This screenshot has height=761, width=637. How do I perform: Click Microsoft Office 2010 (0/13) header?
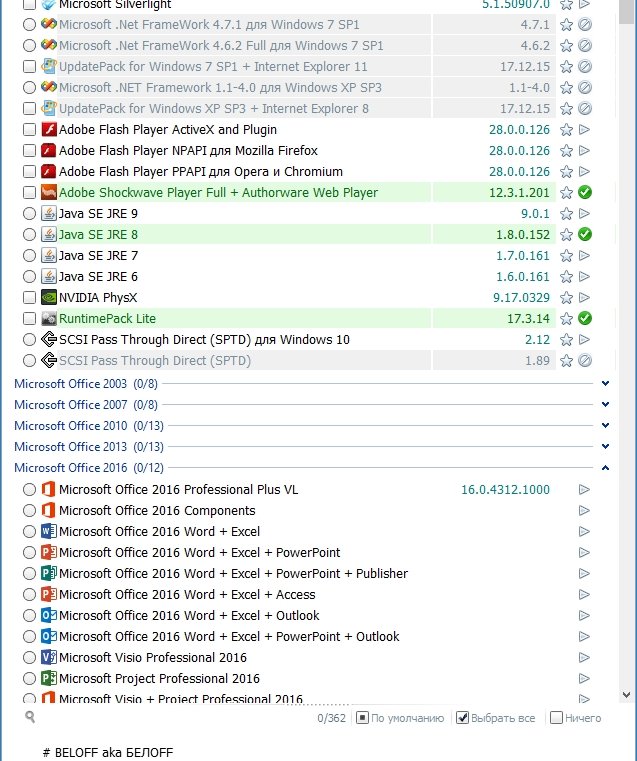coord(89,426)
